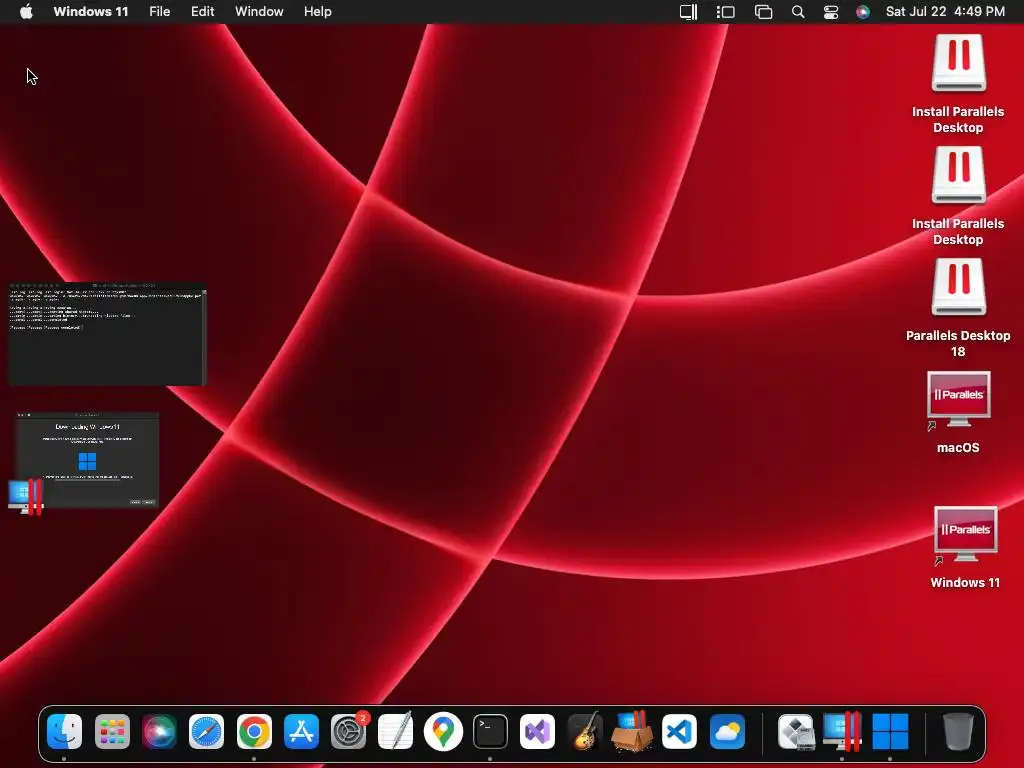Open Launchpad in the Dock
The height and width of the screenshot is (768, 1024).
(112, 731)
